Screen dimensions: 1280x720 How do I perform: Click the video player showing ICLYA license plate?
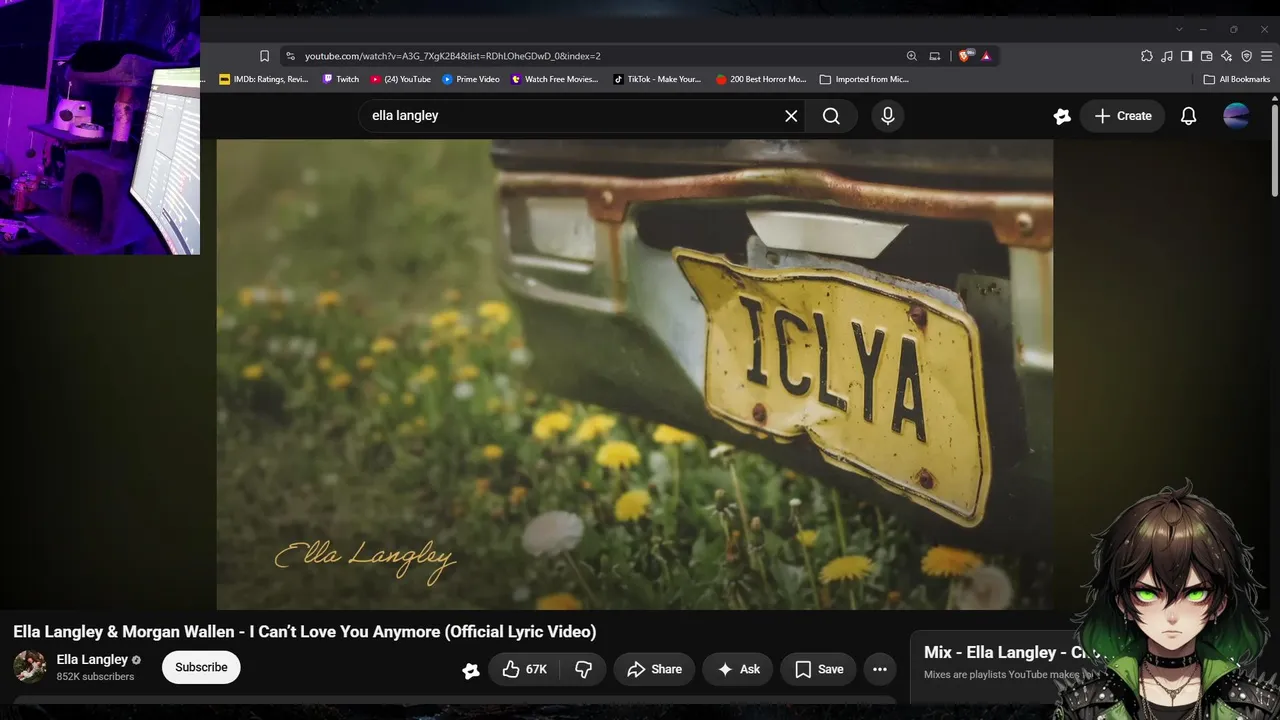click(x=635, y=374)
